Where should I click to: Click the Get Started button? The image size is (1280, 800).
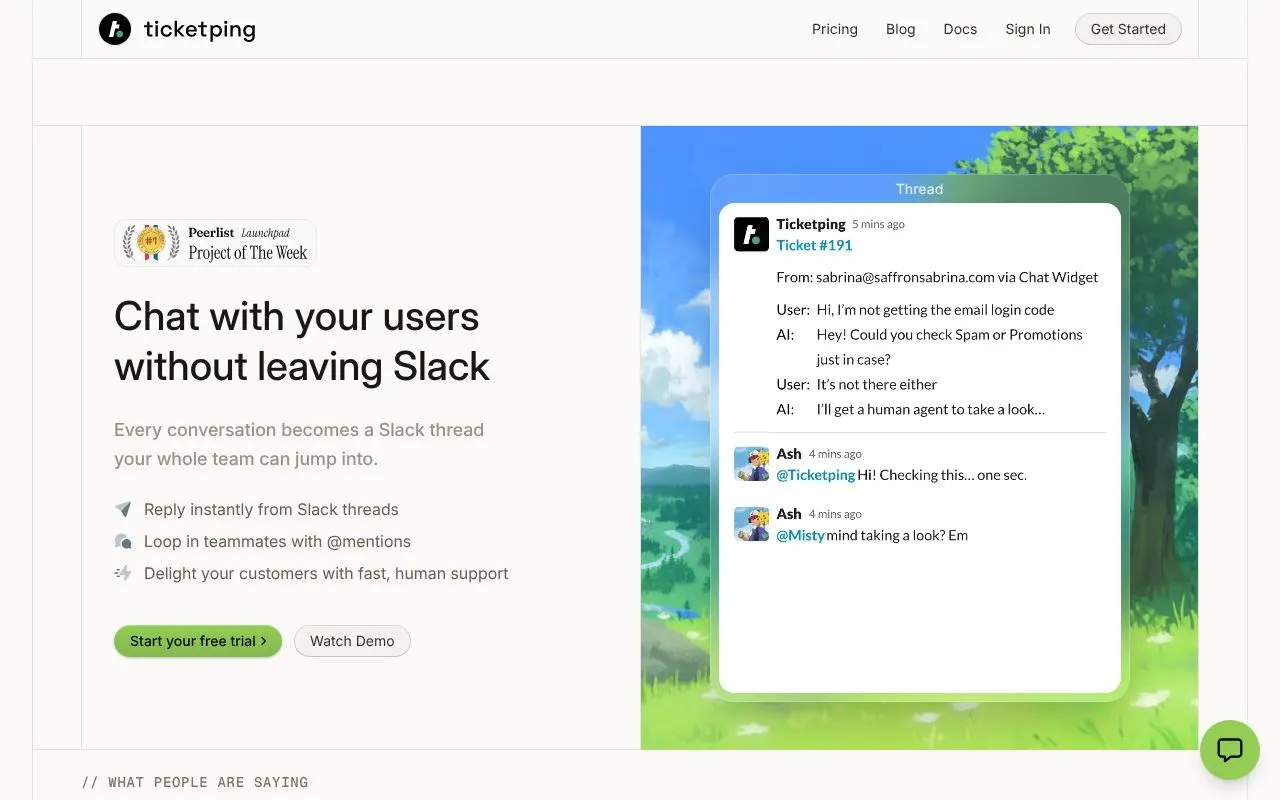click(1128, 29)
